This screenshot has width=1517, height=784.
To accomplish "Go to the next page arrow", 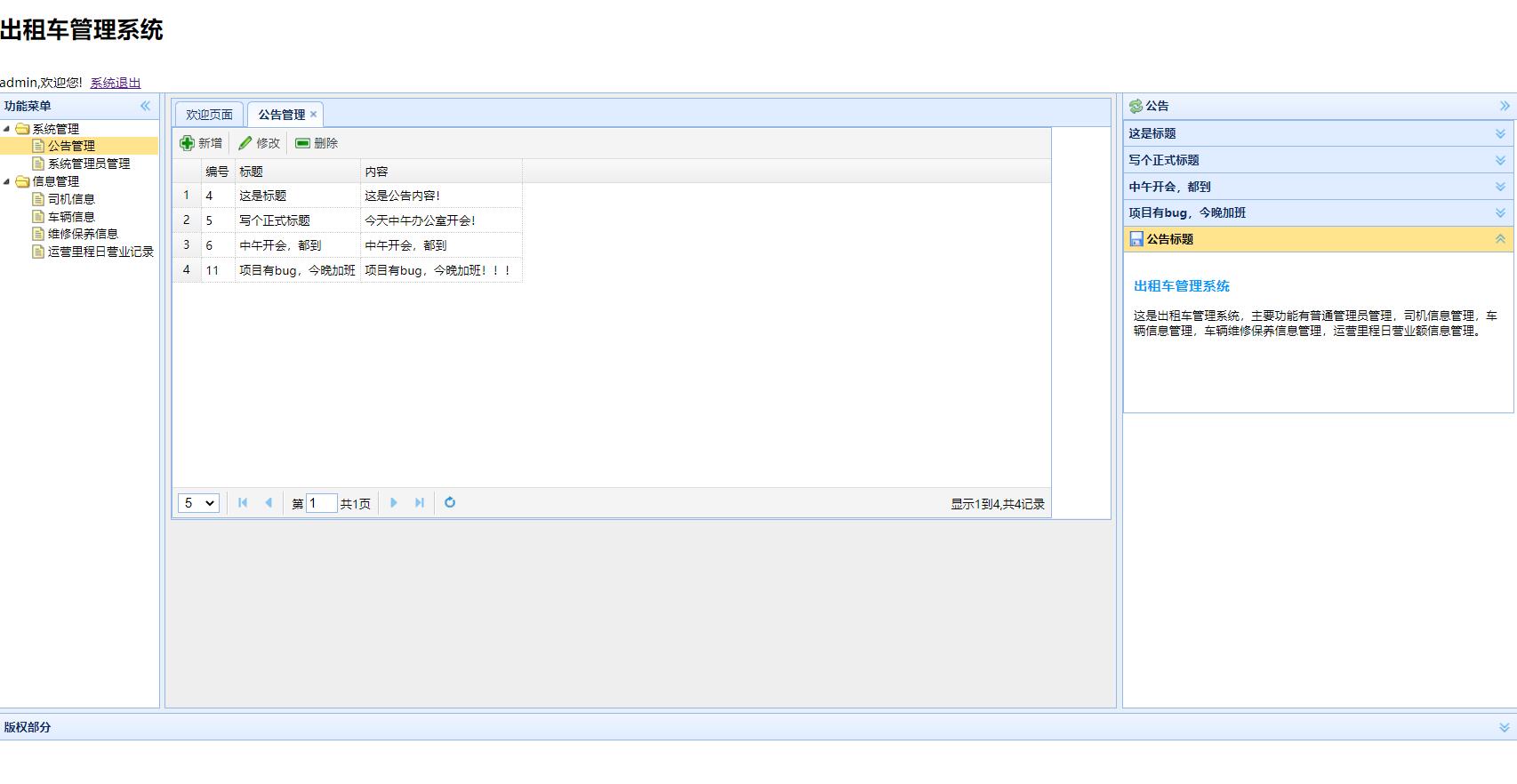I will tap(394, 503).
